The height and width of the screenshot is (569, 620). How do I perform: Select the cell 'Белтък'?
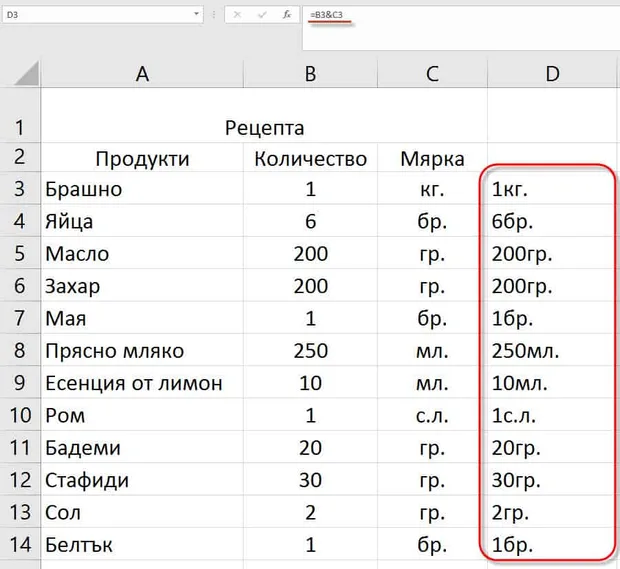[142, 544]
